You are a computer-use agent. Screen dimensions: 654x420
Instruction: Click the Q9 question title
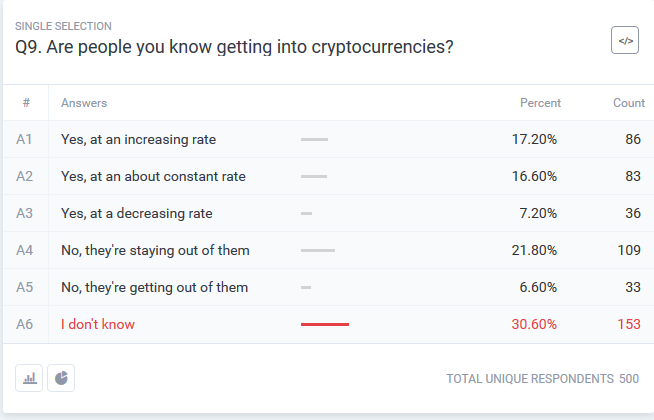234,46
